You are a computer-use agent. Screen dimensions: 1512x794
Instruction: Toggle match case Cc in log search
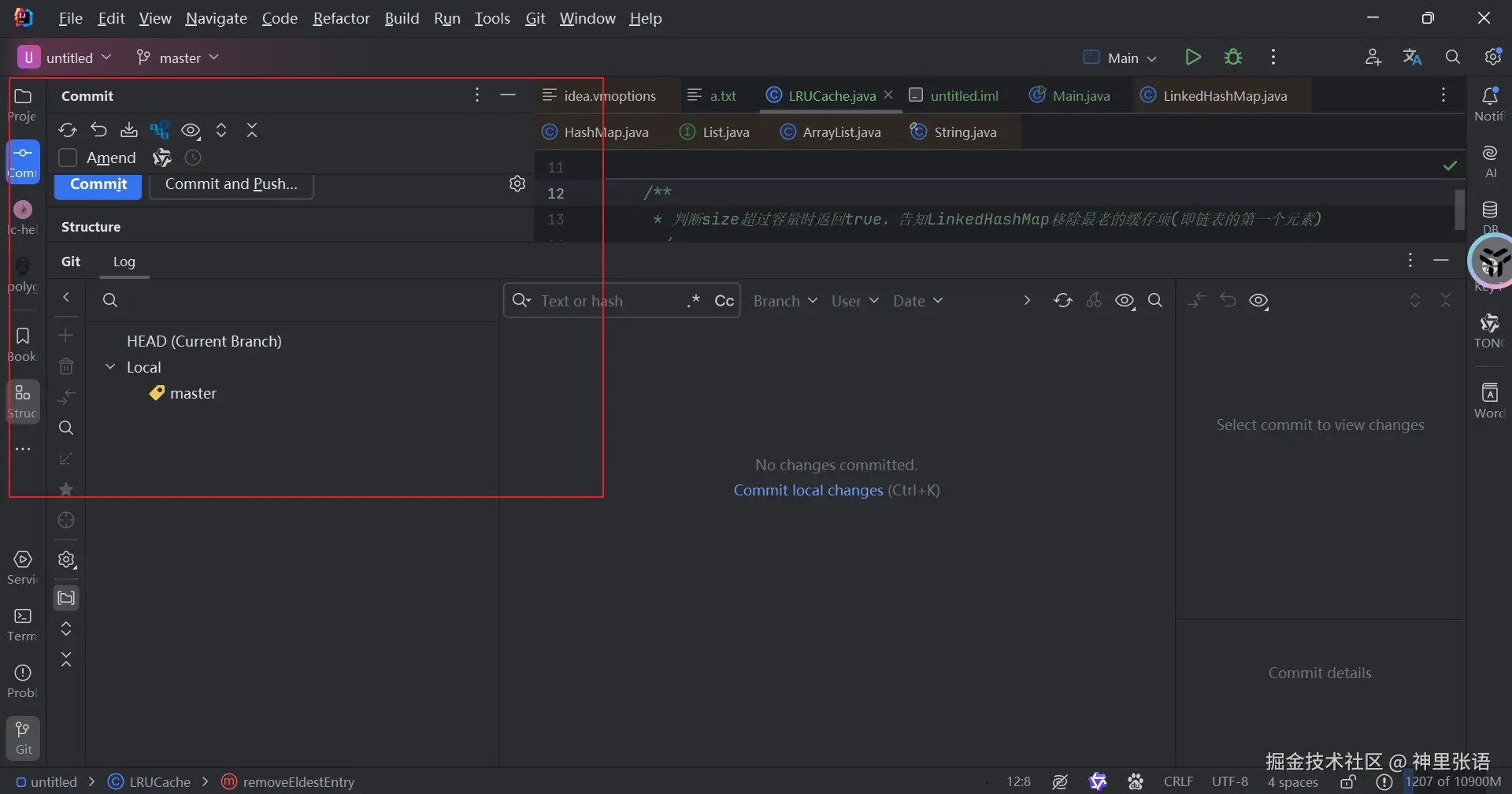tap(724, 301)
